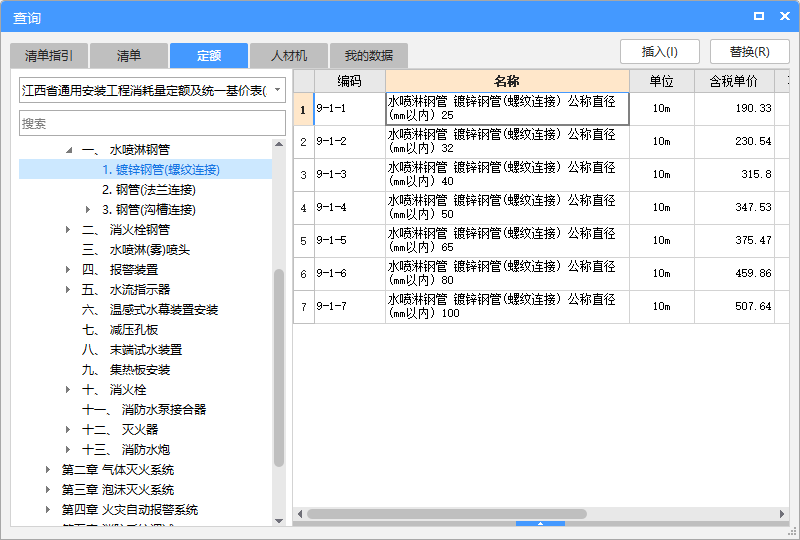Click the 替换(R) button
800x540 pixels.
[749, 52]
